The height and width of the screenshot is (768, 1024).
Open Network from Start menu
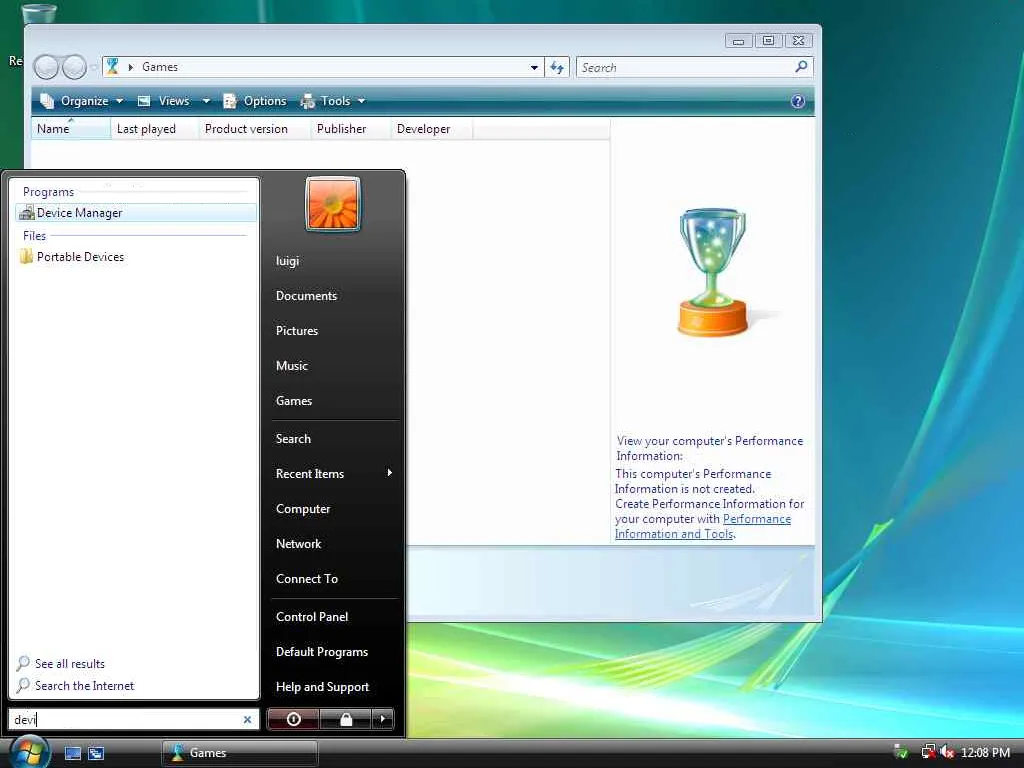(x=298, y=544)
